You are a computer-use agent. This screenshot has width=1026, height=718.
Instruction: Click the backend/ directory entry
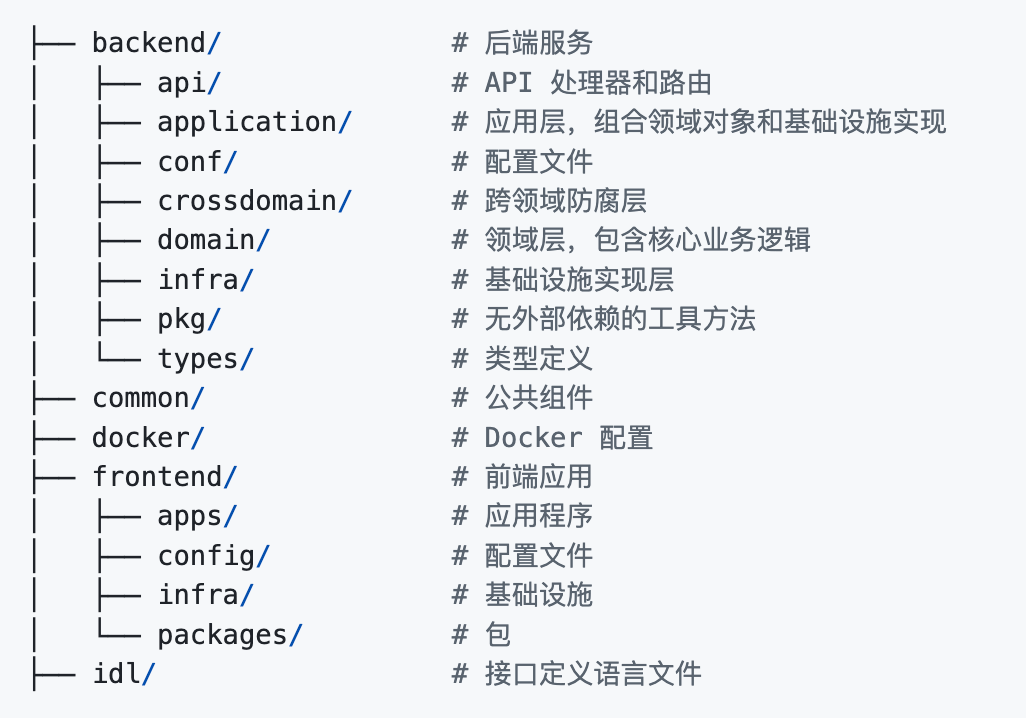click(156, 43)
